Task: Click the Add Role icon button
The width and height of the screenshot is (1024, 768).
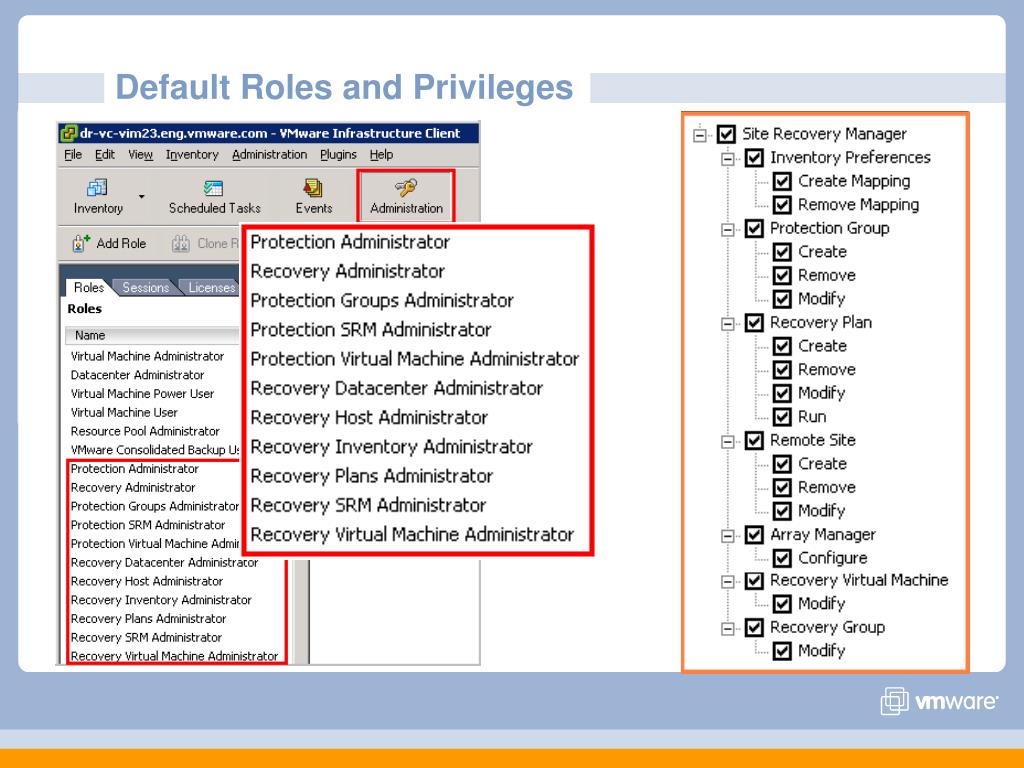Action: [81, 244]
